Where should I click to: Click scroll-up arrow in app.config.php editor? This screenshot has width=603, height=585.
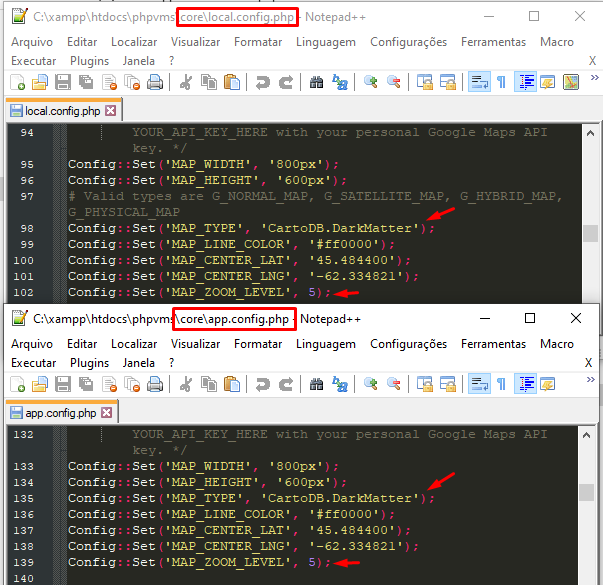pyautogui.click(x=586, y=435)
